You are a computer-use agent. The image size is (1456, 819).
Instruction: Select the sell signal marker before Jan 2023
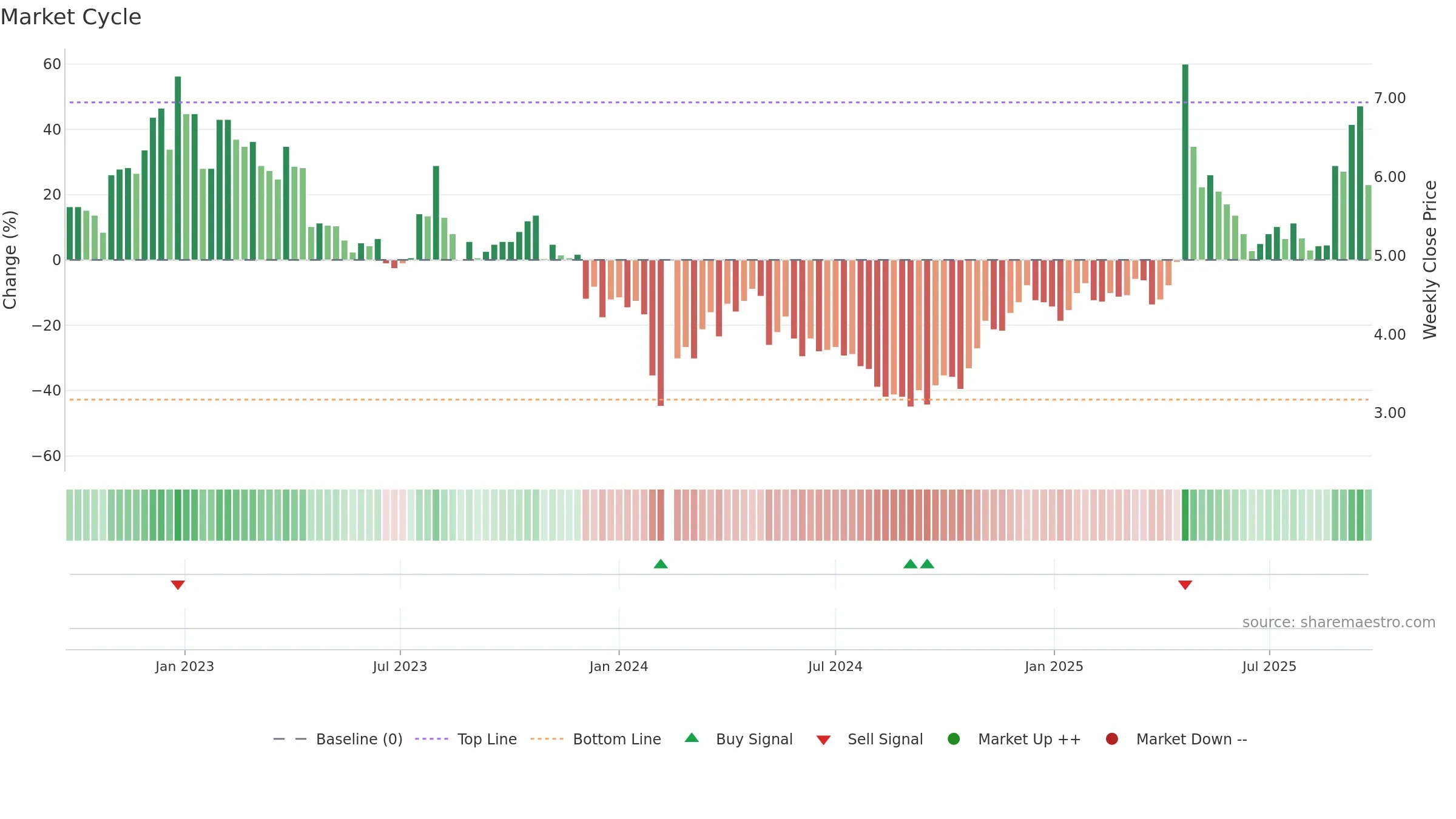178,585
